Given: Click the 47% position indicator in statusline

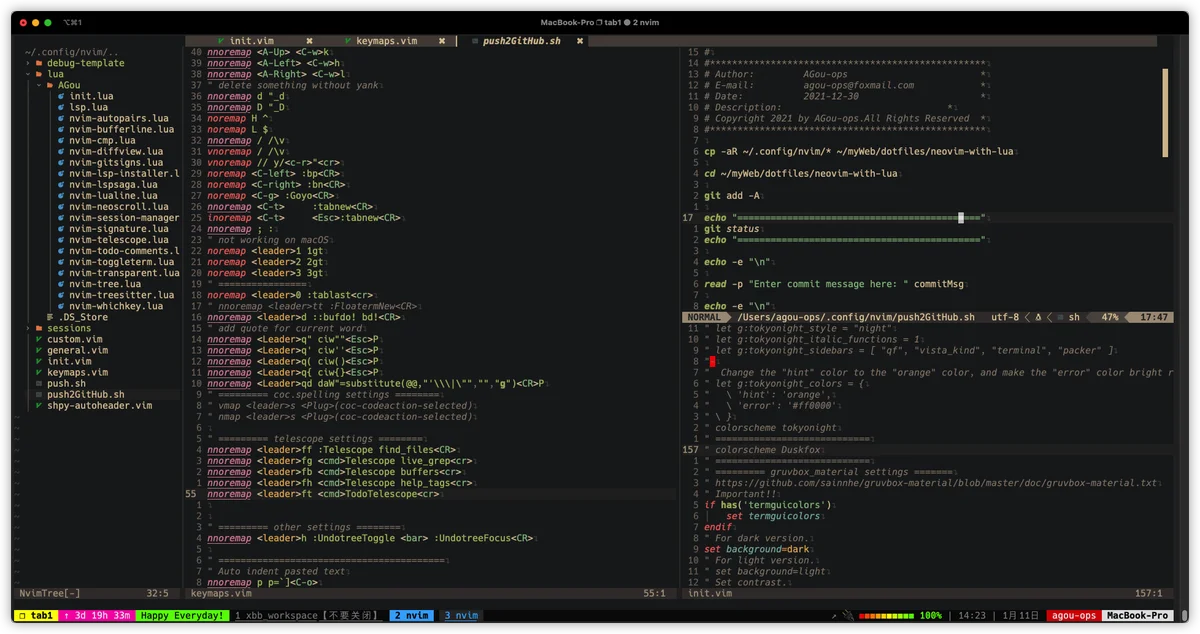Looking at the screenshot, I should tap(1110, 317).
